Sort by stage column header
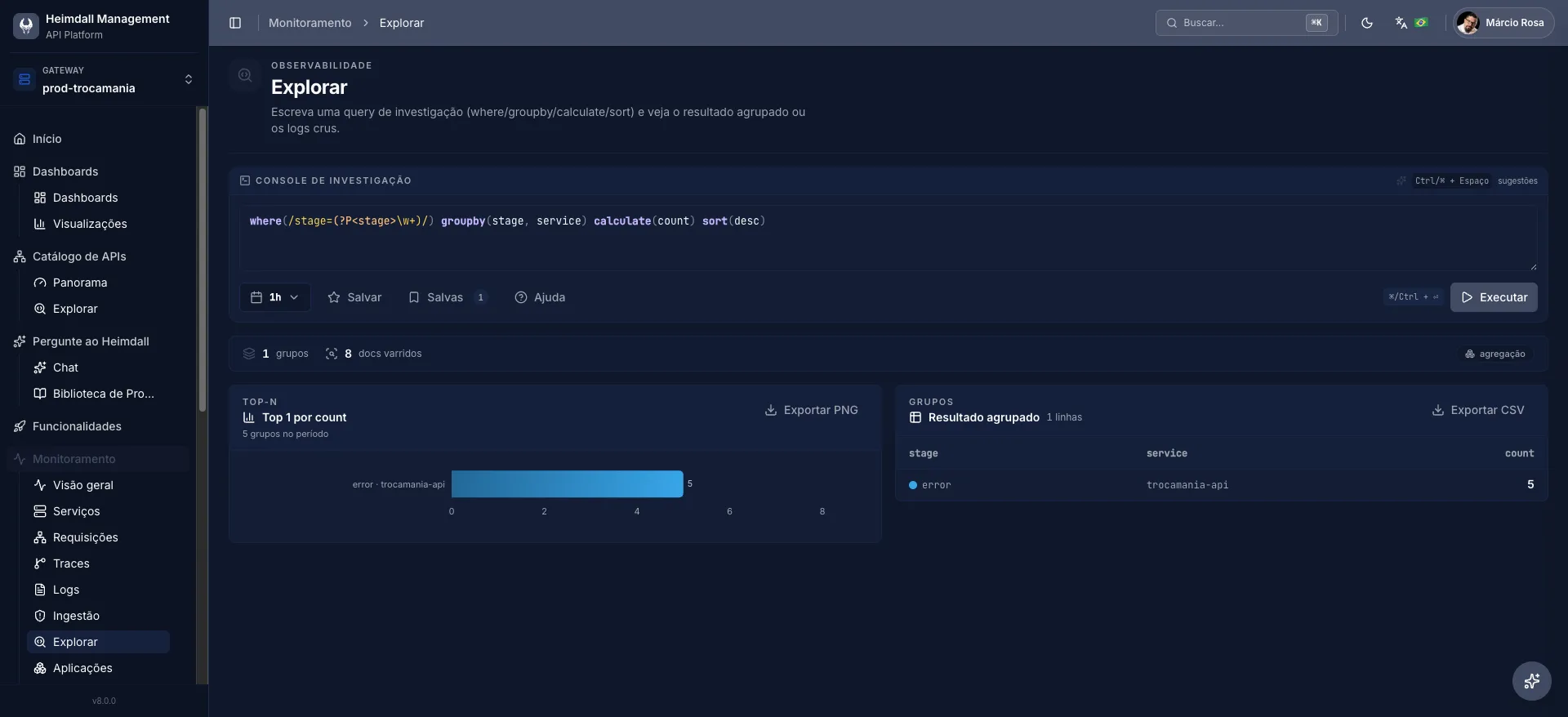 point(923,453)
